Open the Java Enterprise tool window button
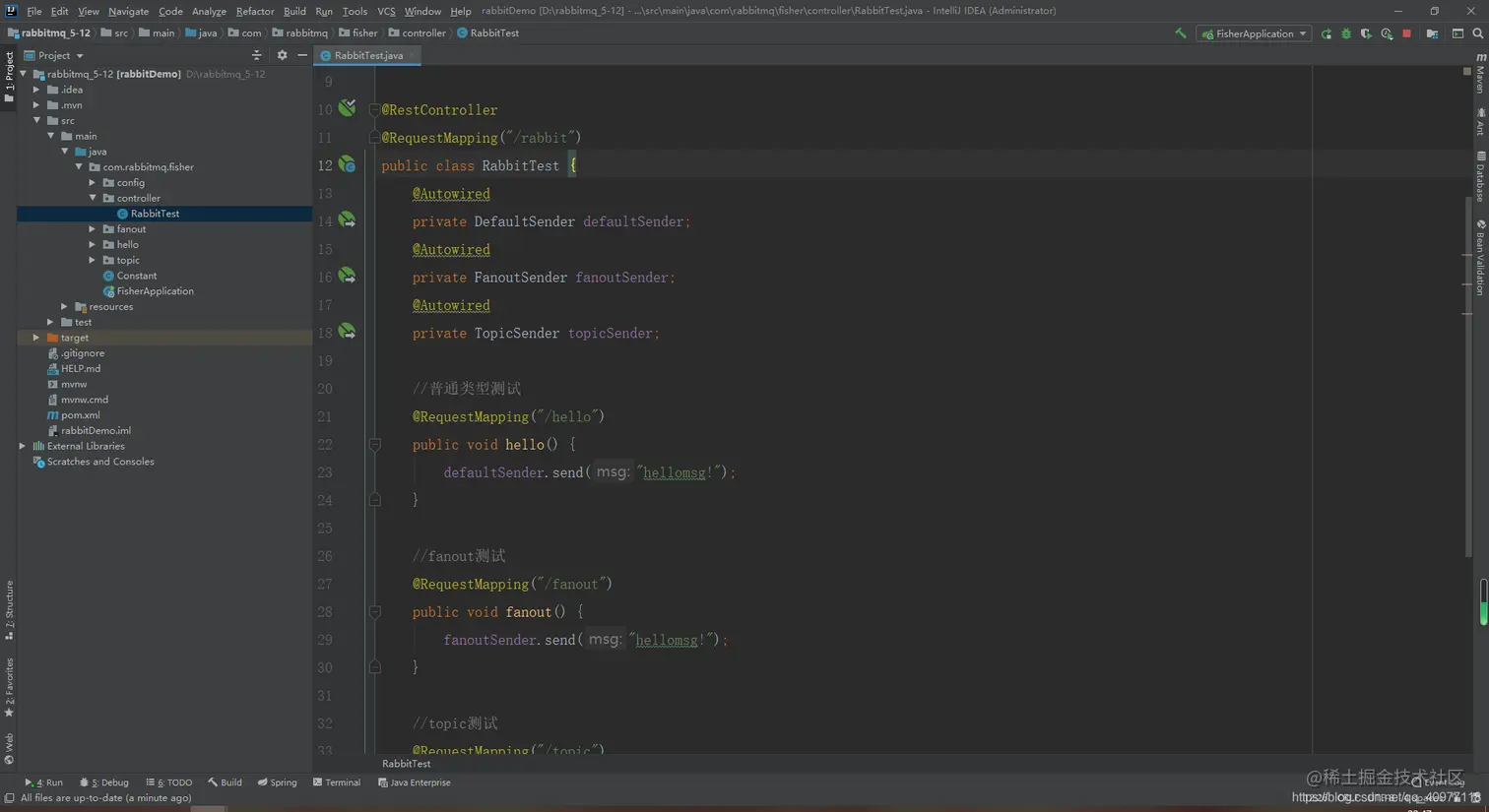 click(414, 782)
